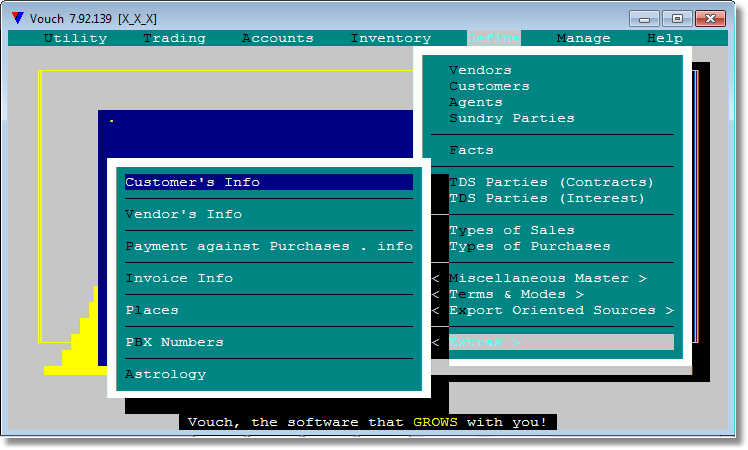
Task: Open the Trading menu
Action: coord(175,38)
